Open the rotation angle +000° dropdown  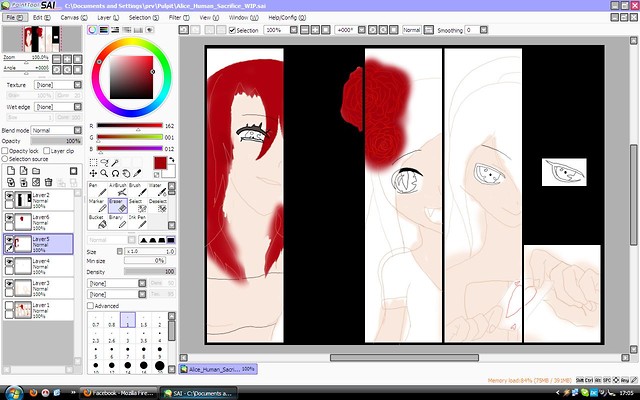362,30
